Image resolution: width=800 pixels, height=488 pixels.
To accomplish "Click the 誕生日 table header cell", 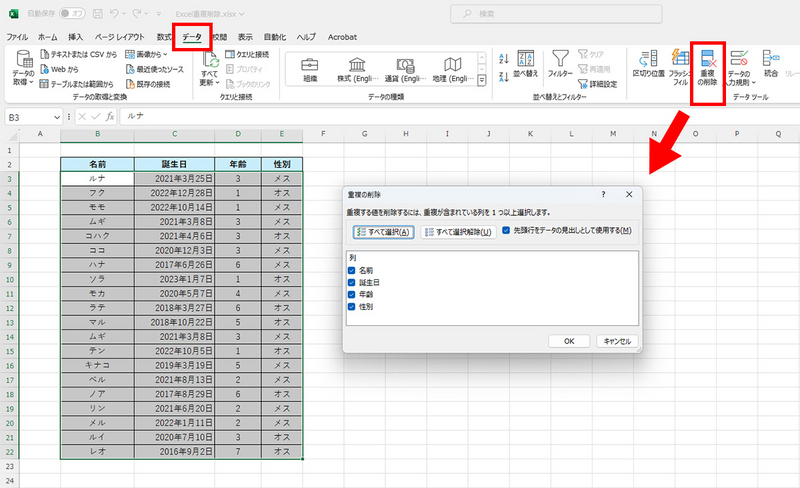I will tap(174, 164).
